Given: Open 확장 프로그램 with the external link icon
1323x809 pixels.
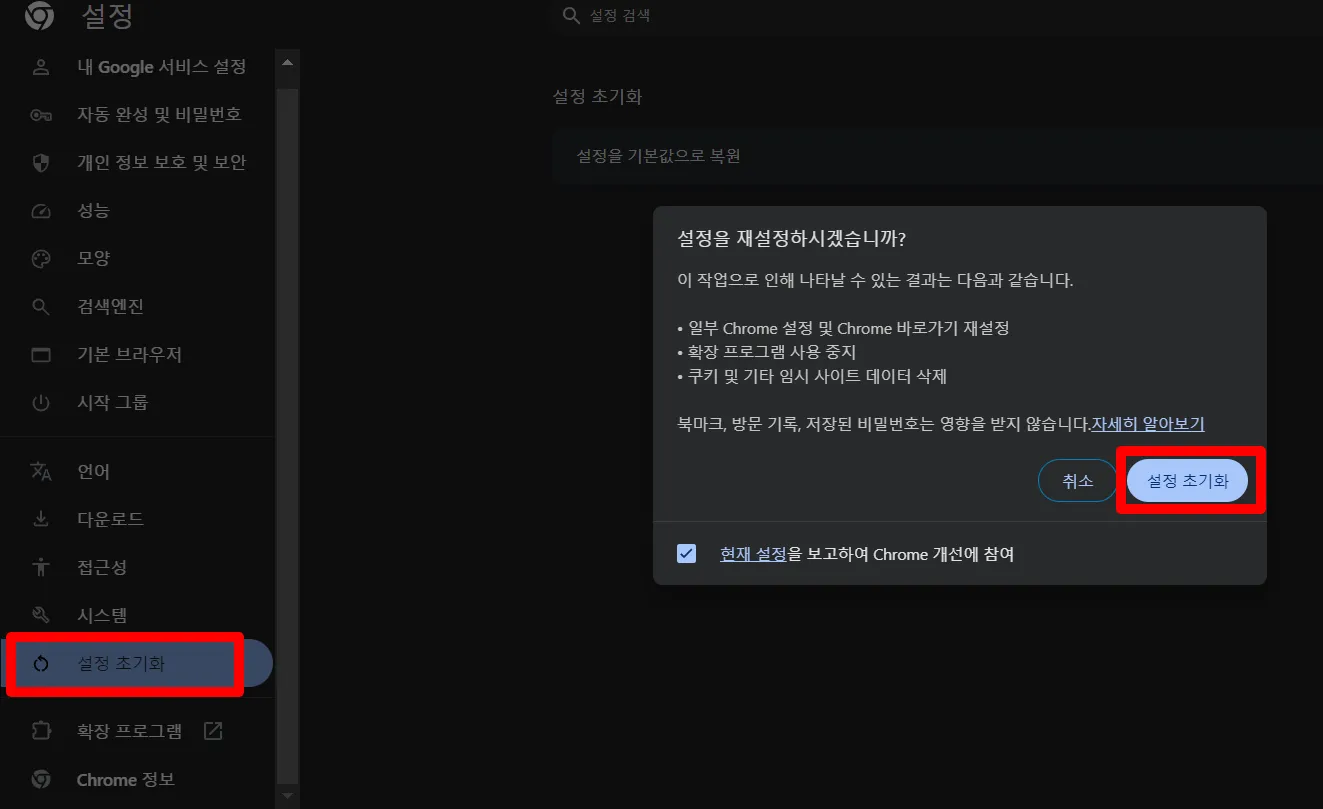Looking at the screenshot, I should 212,731.
